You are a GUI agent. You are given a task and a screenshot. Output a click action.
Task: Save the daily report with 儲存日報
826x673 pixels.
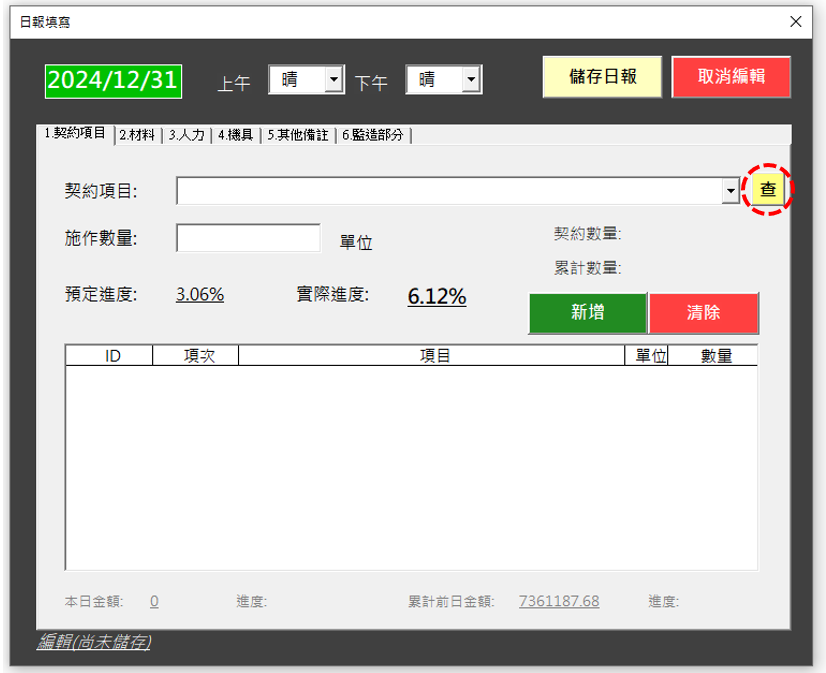(x=602, y=77)
